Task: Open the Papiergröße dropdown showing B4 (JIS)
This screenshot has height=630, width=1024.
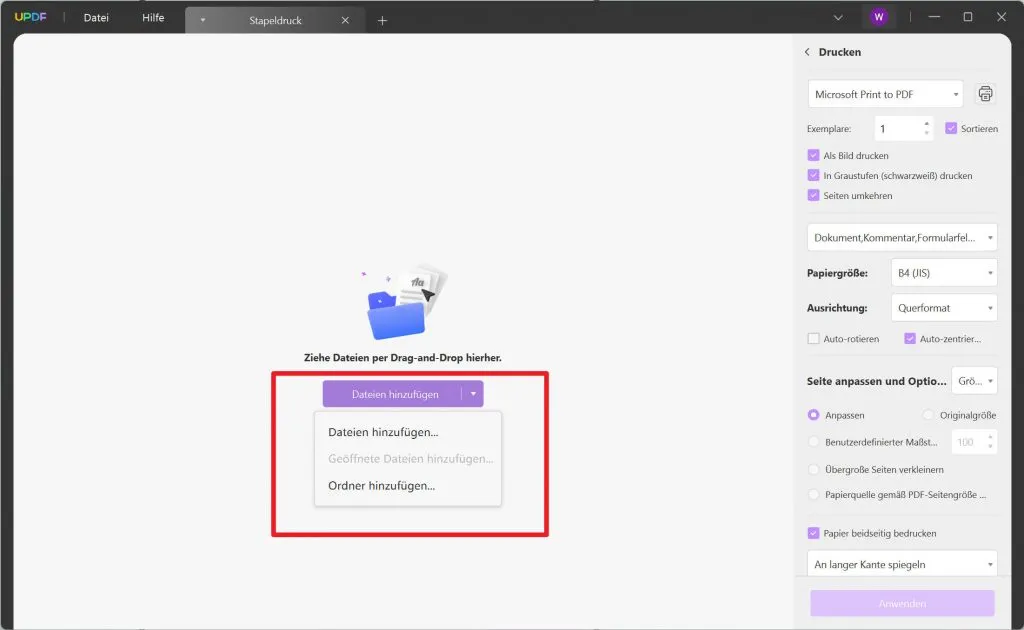Action: 943,272
